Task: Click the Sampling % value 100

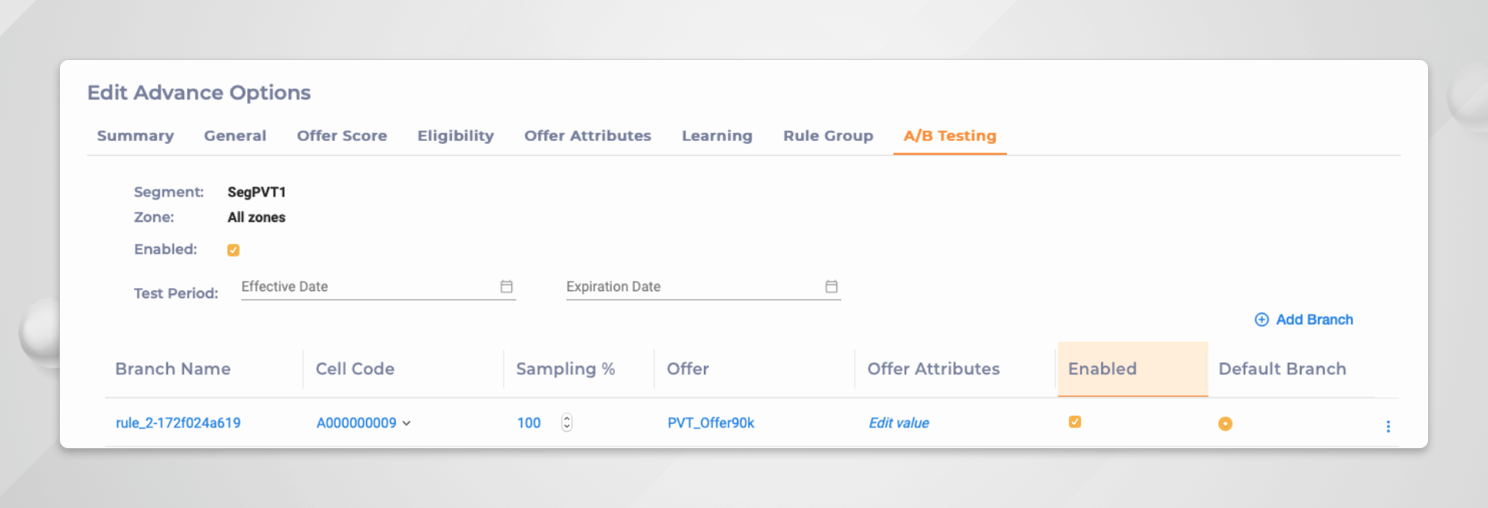Action: (x=529, y=423)
